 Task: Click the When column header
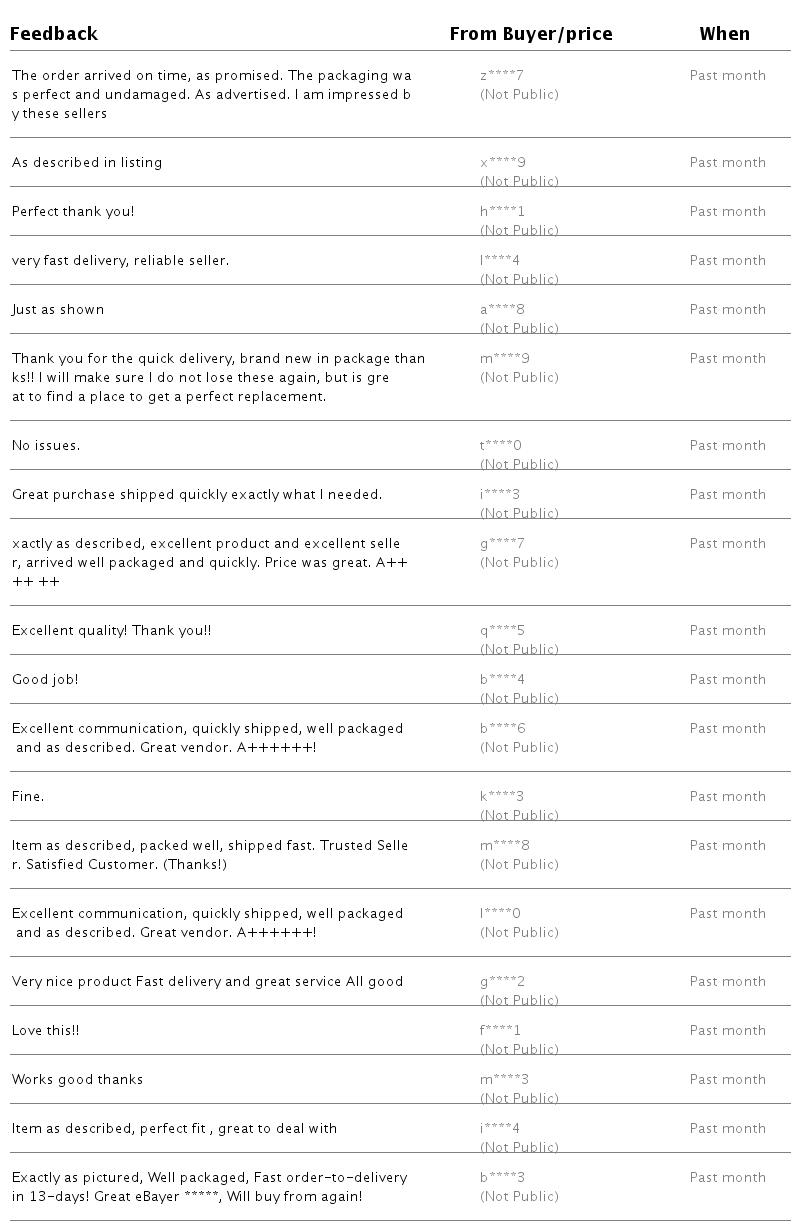point(724,34)
